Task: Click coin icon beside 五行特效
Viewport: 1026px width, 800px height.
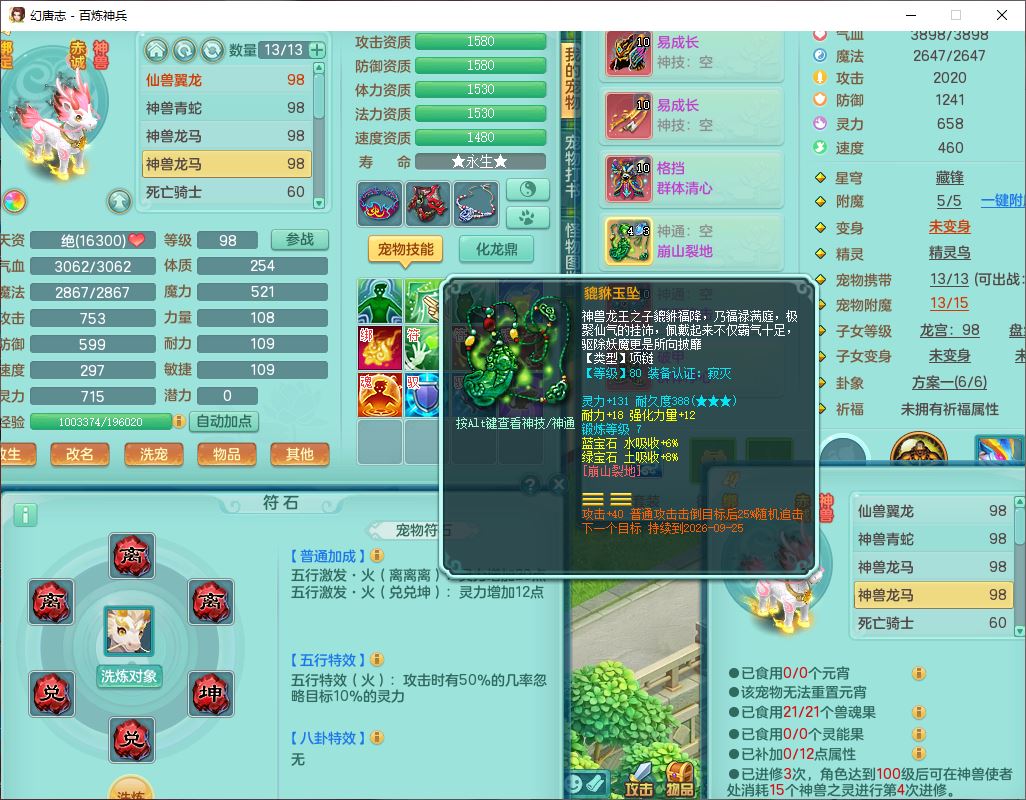Action: click(x=377, y=659)
